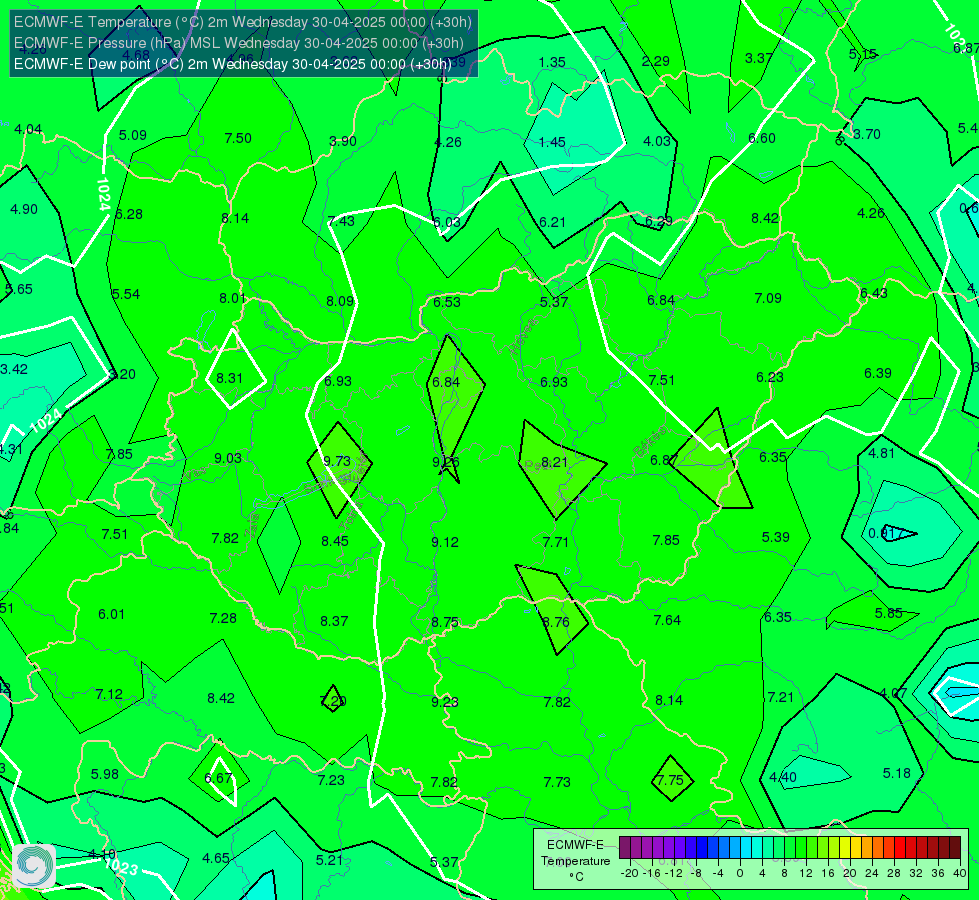Click the 4.40 grid value
The image size is (979, 900).
coord(783,778)
